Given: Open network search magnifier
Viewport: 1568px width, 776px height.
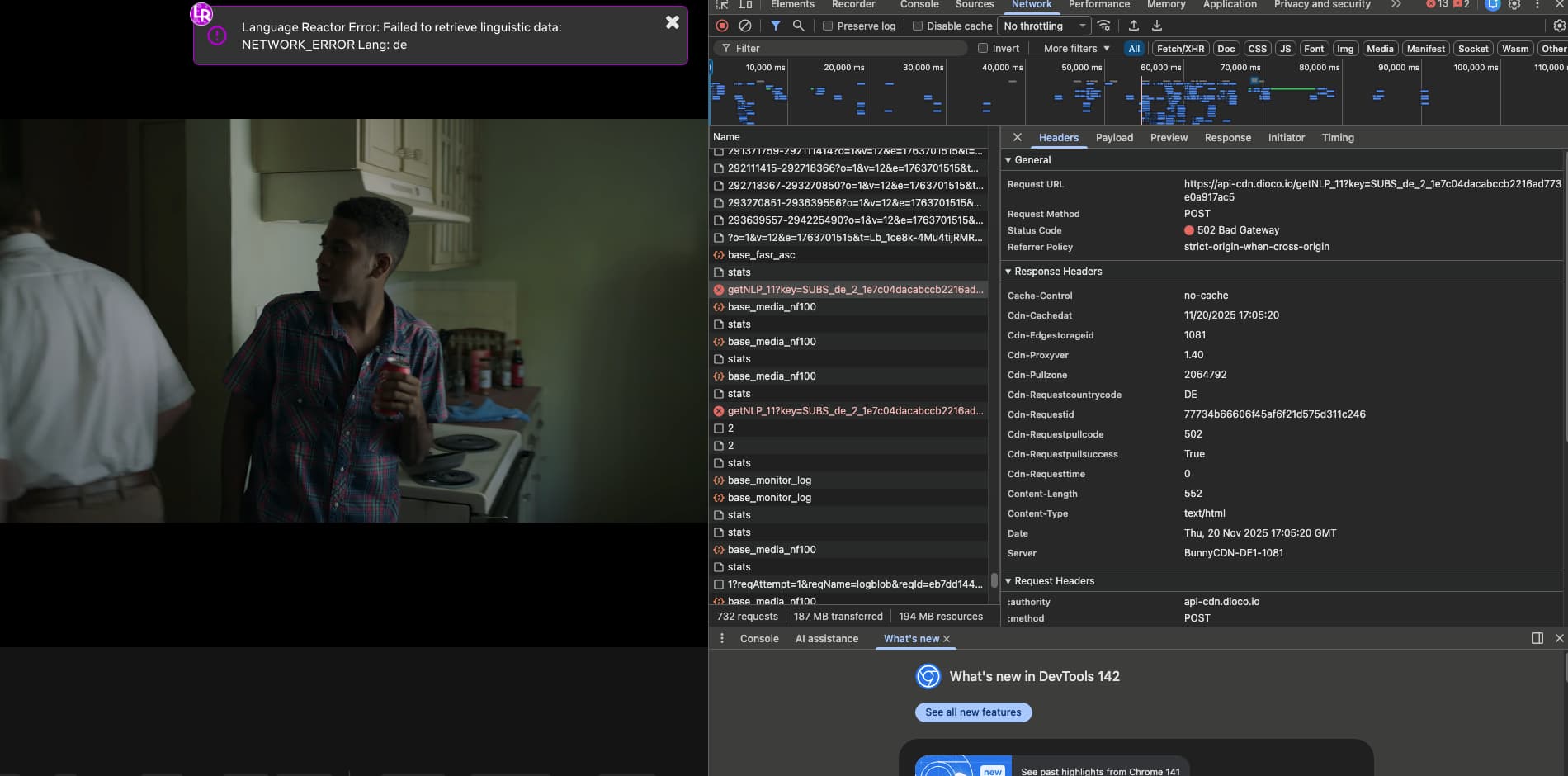Looking at the screenshot, I should 798,26.
